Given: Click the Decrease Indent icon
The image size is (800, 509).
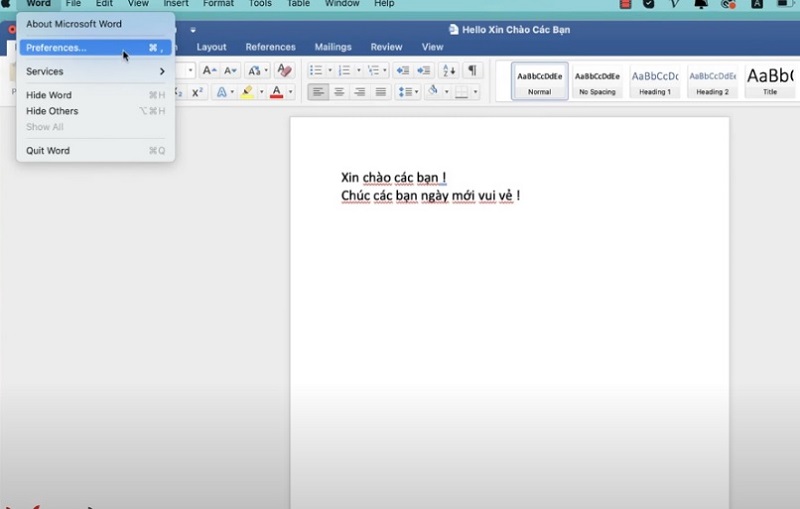Looking at the screenshot, I should pos(402,71).
